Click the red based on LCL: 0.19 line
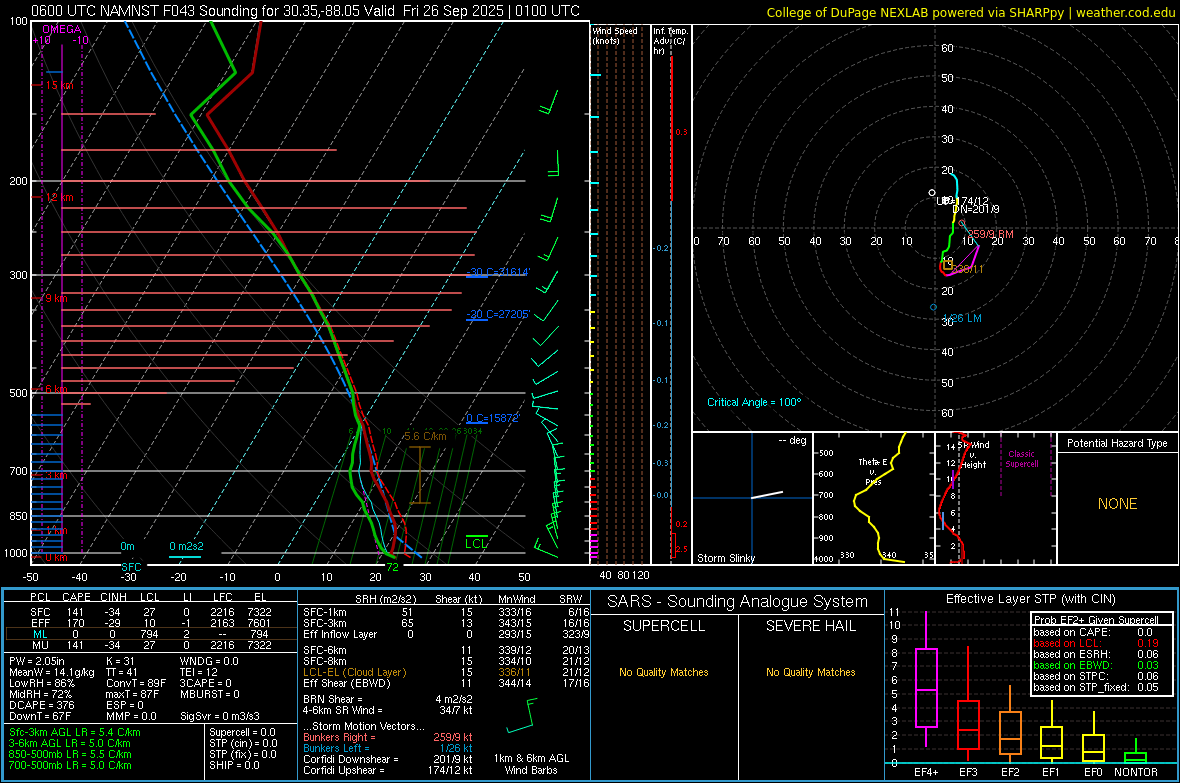 [x=1096, y=643]
